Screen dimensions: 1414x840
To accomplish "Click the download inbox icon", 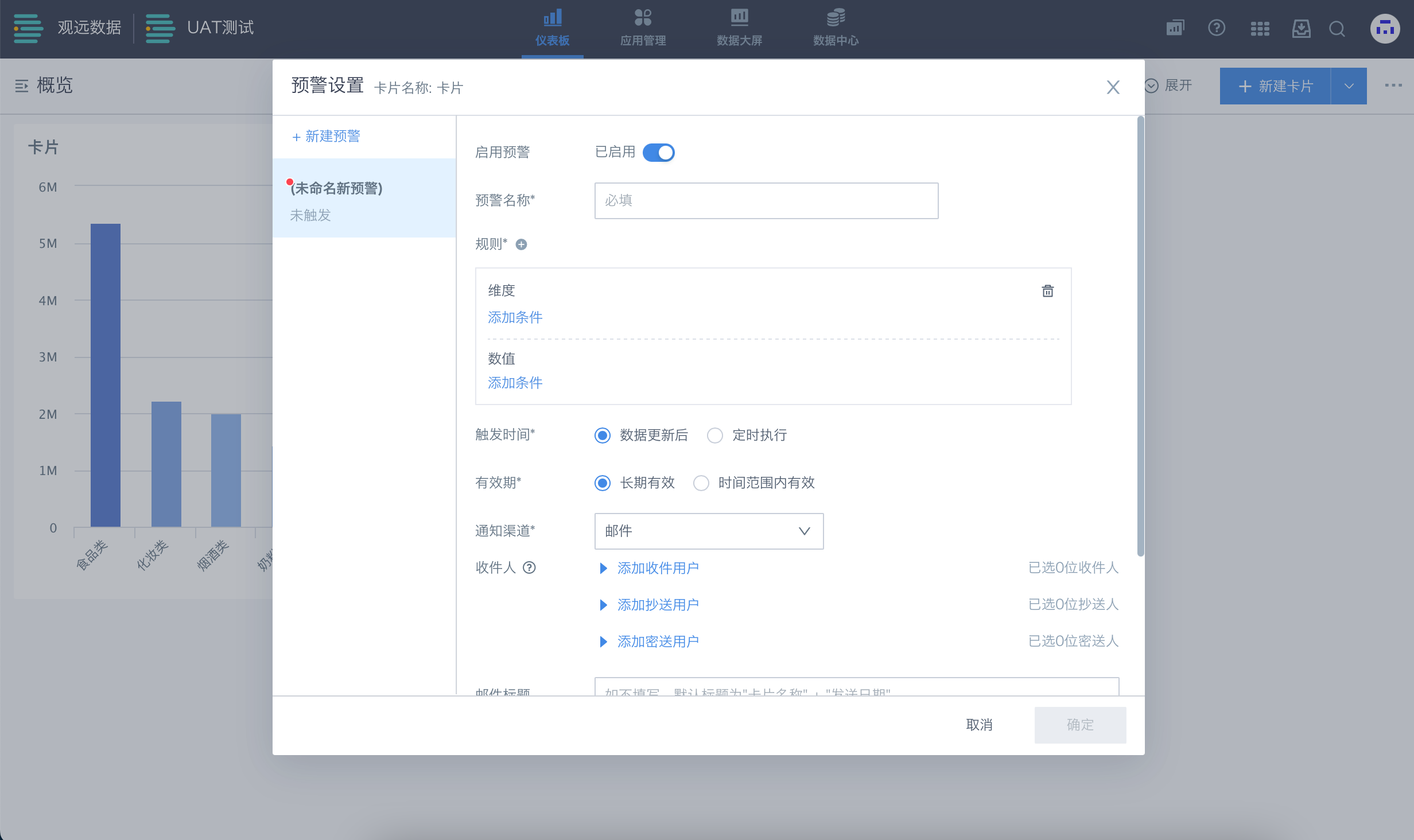I will coord(1301,28).
